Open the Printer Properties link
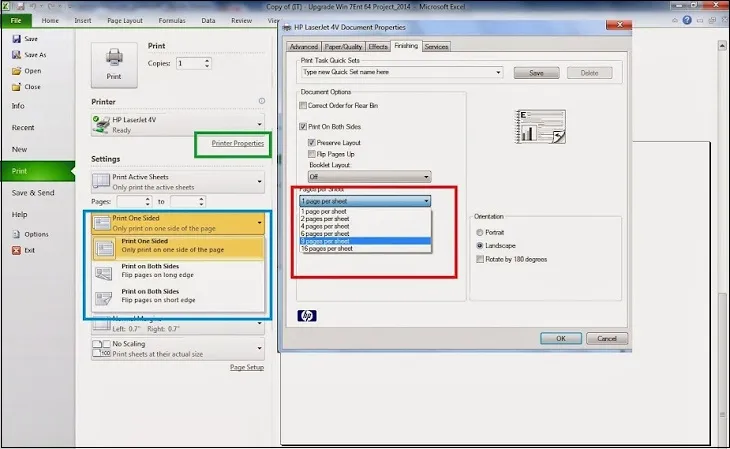This screenshot has width=730, height=449. (x=237, y=143)
